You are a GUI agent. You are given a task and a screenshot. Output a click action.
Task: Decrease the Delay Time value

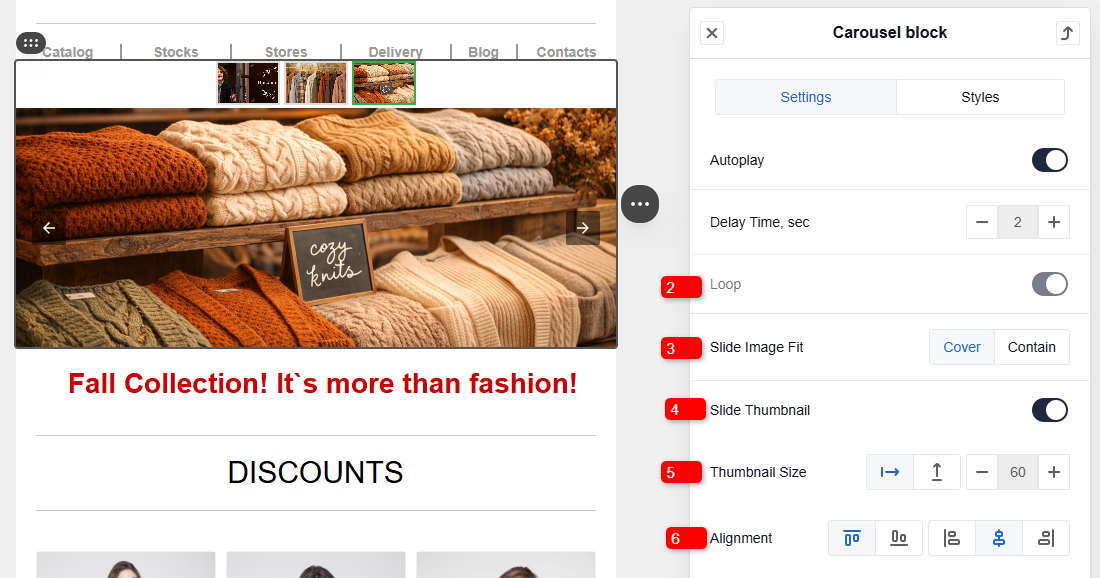pos(982,222)
